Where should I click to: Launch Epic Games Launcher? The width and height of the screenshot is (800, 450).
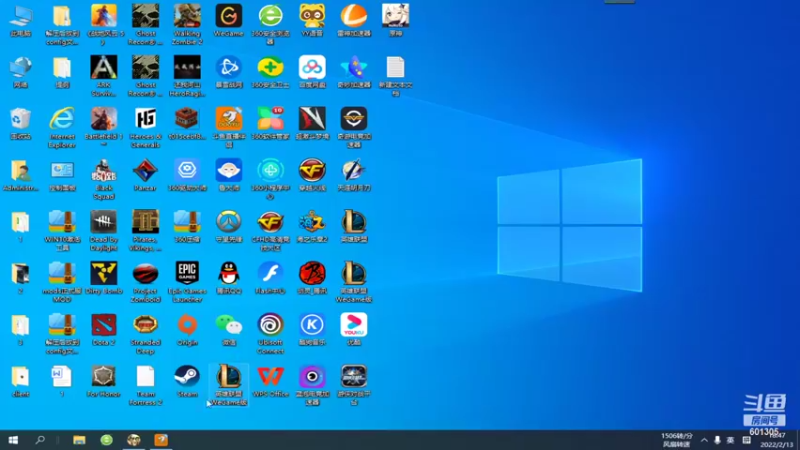click(187, 282)
